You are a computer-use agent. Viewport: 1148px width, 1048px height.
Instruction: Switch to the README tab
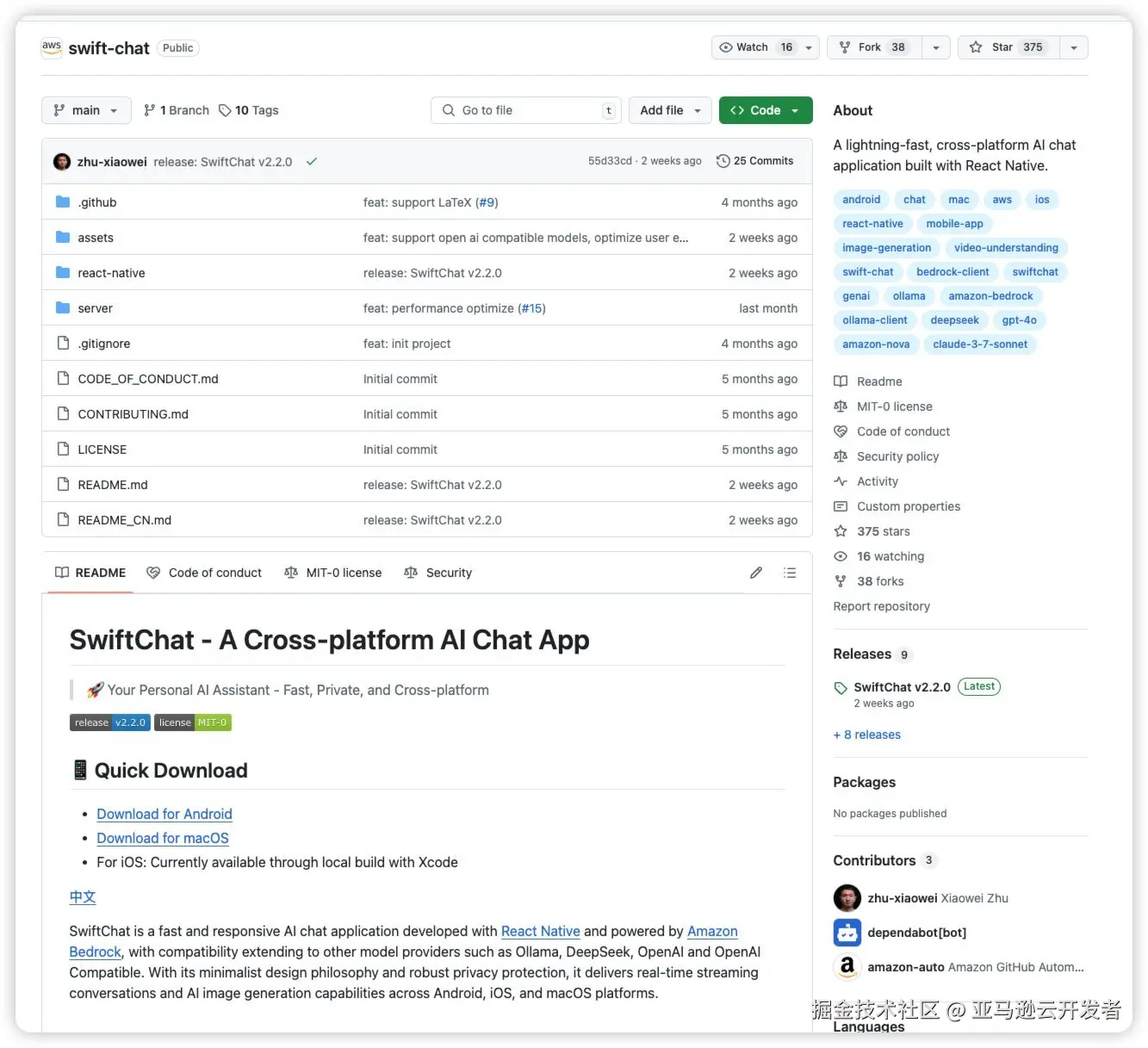coord(90,573)
